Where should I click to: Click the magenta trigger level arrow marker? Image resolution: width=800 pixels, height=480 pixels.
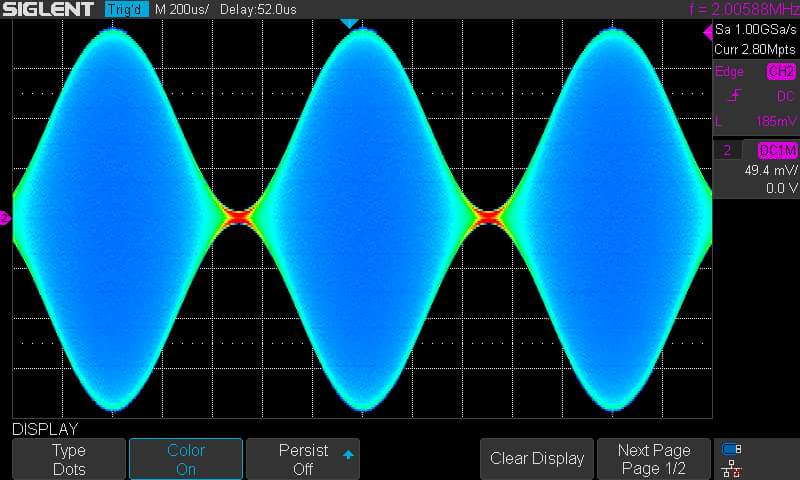coord(708,33)
